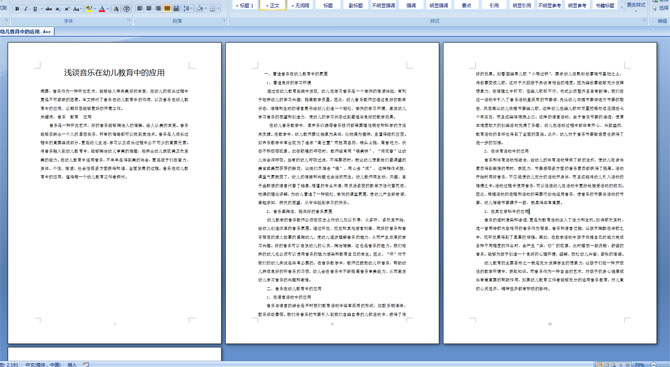
Task: Expand the line spacing dropdown
Action: (191, 9)
